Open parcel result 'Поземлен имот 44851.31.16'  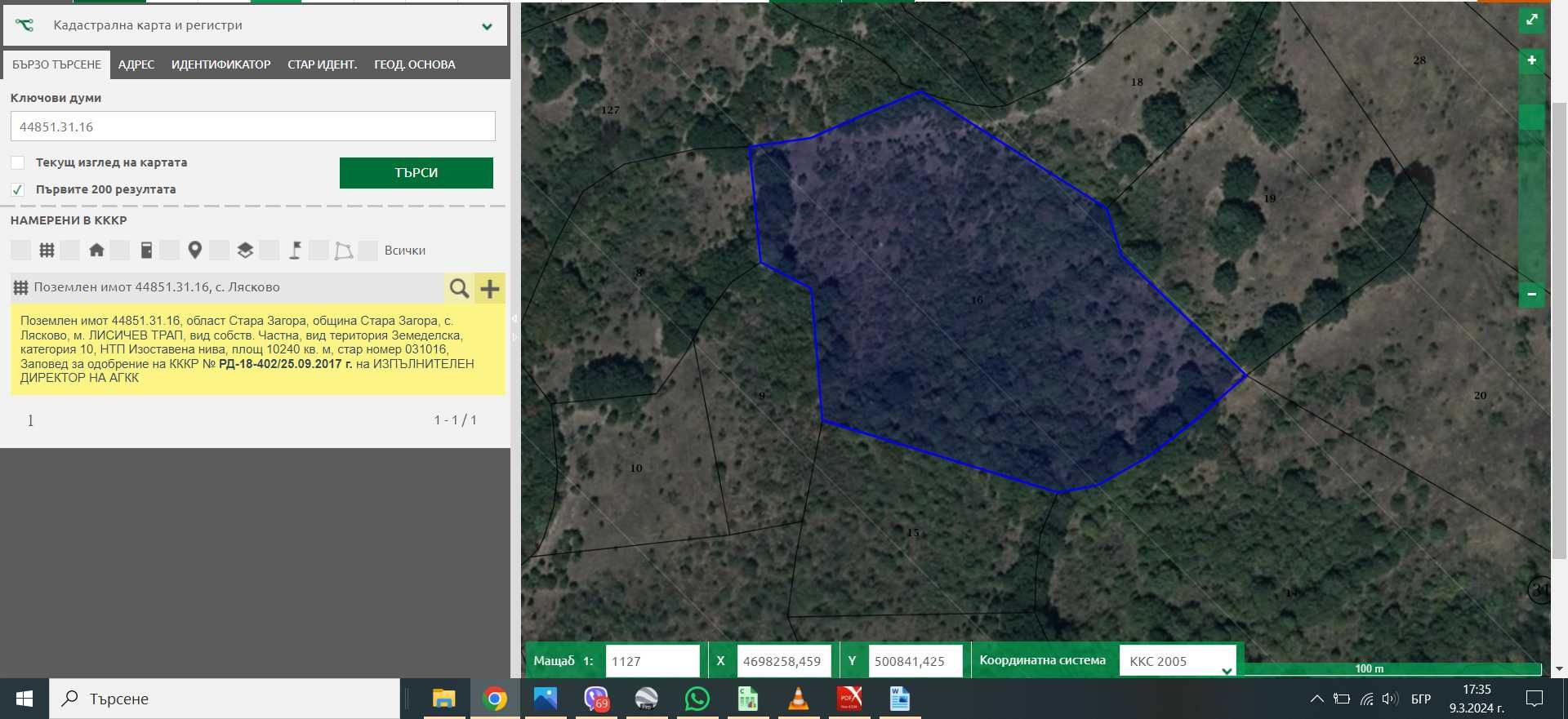[157, 287]
